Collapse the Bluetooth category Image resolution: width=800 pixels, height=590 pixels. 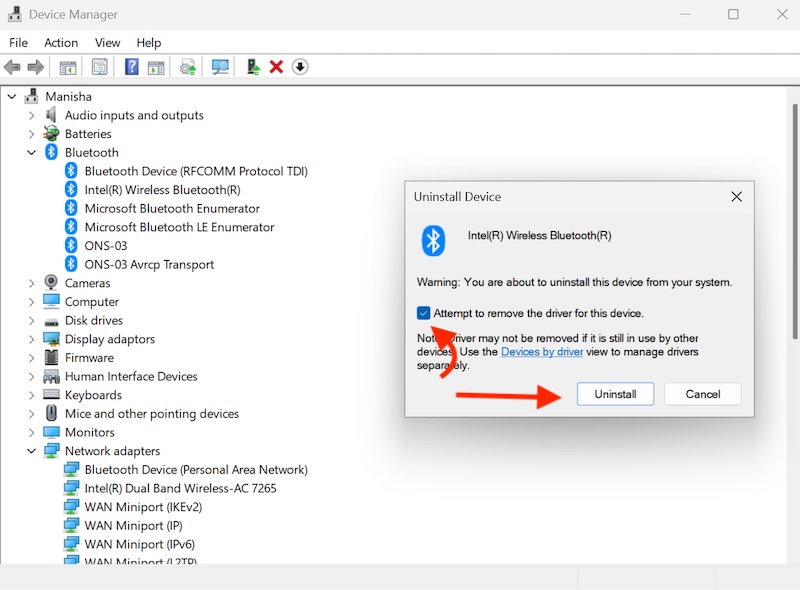32,152
